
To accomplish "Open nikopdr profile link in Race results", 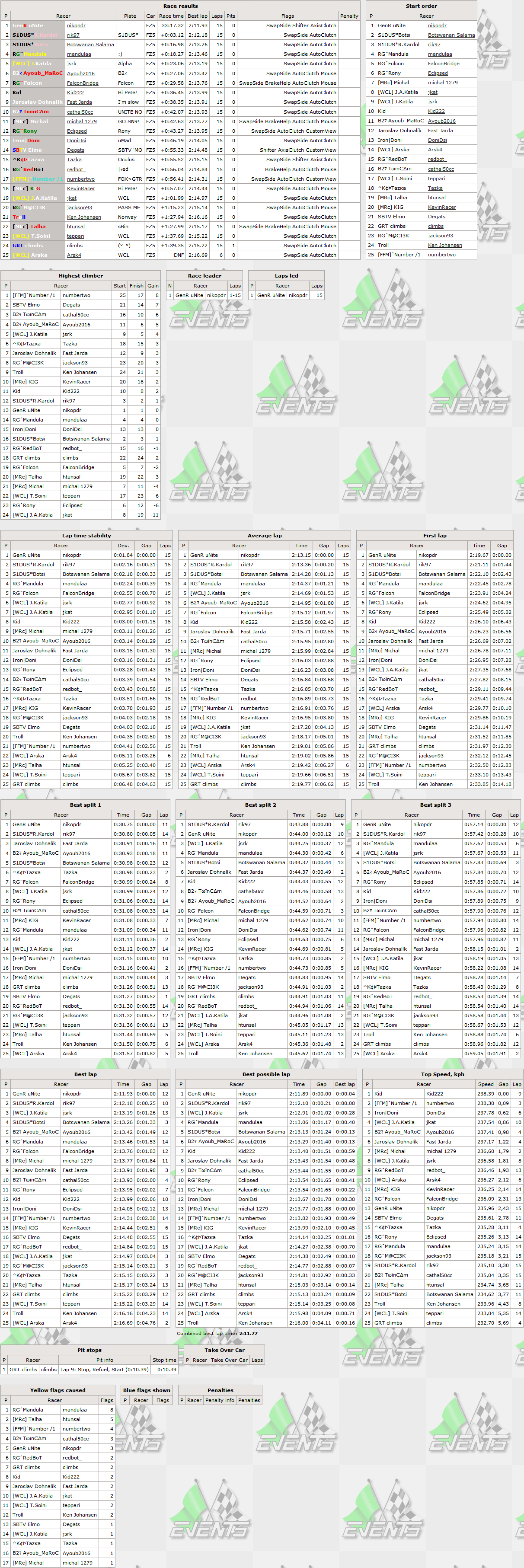I will tap(76, 26).
